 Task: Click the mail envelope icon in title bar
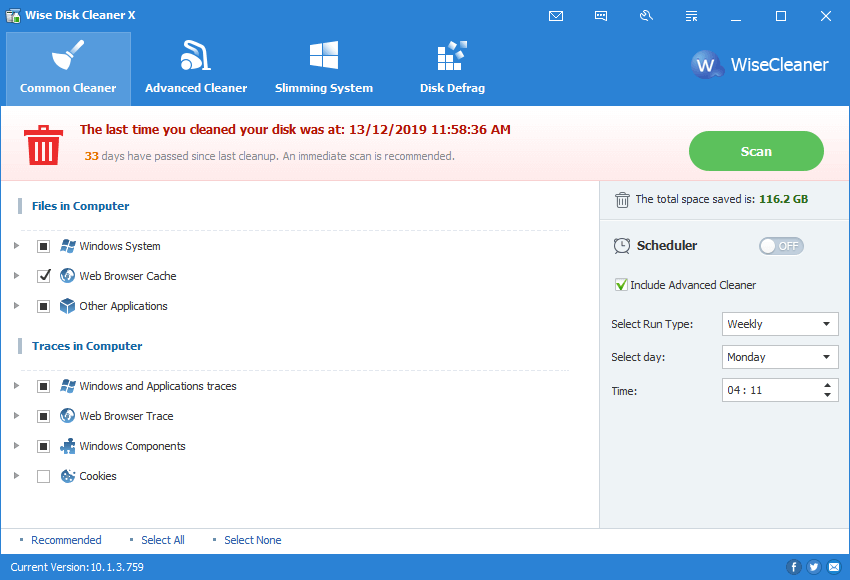[556, 16]
